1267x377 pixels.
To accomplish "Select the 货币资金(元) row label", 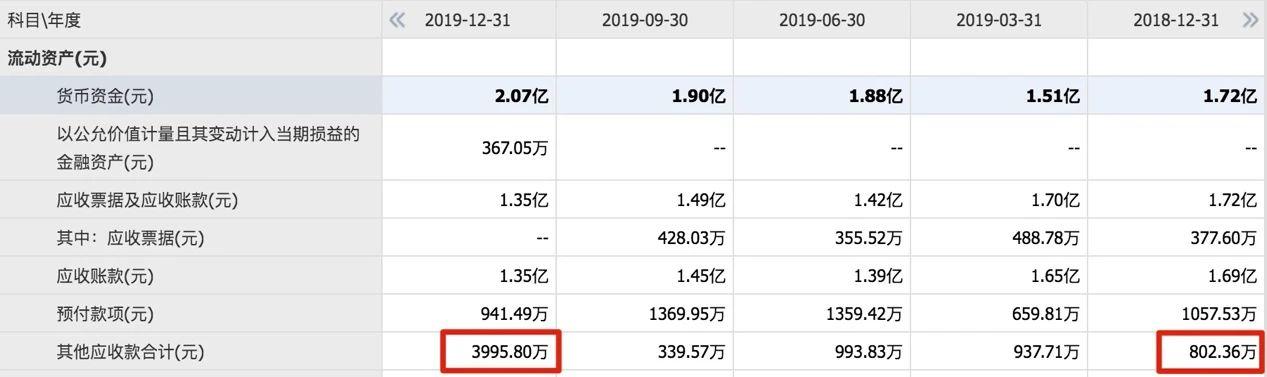I will [x=106, y=97].
